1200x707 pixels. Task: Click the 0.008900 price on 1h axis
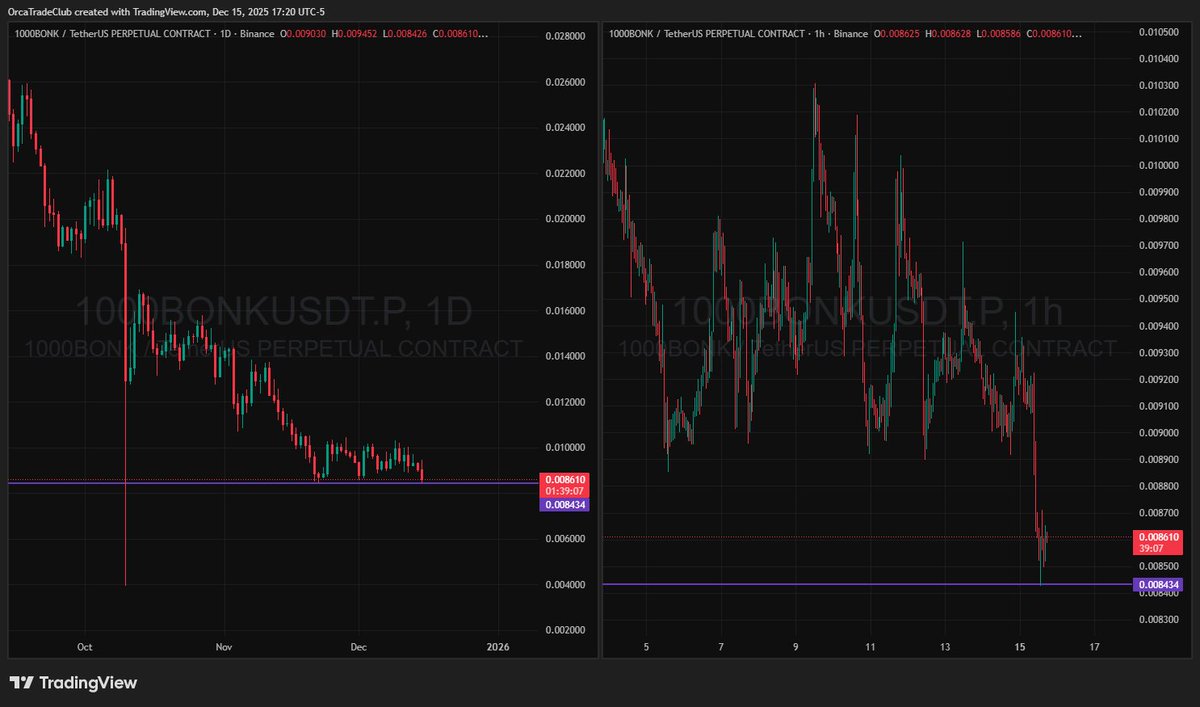click(x=1159, y=460)
